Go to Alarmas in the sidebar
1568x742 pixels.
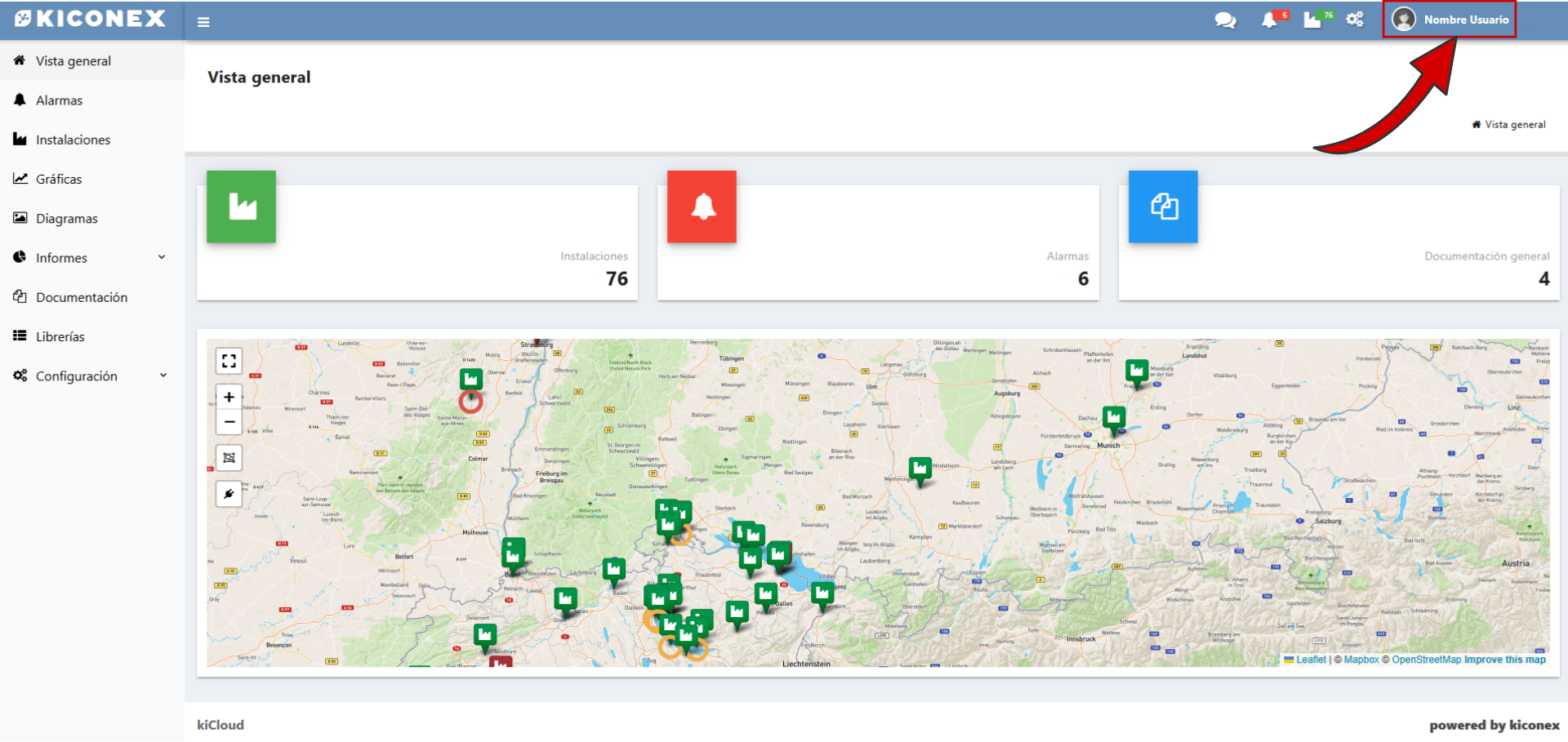coord(59,100)
